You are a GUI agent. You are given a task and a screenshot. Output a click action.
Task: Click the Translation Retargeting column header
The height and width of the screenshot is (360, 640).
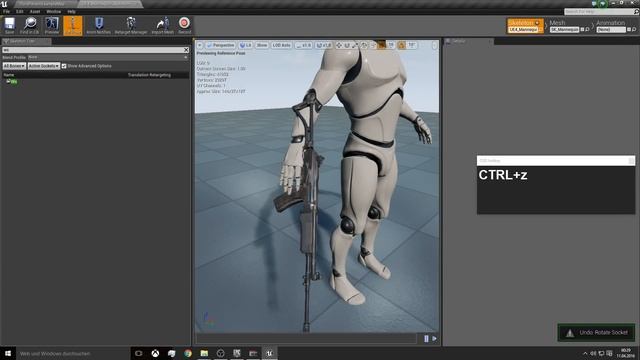149,75
